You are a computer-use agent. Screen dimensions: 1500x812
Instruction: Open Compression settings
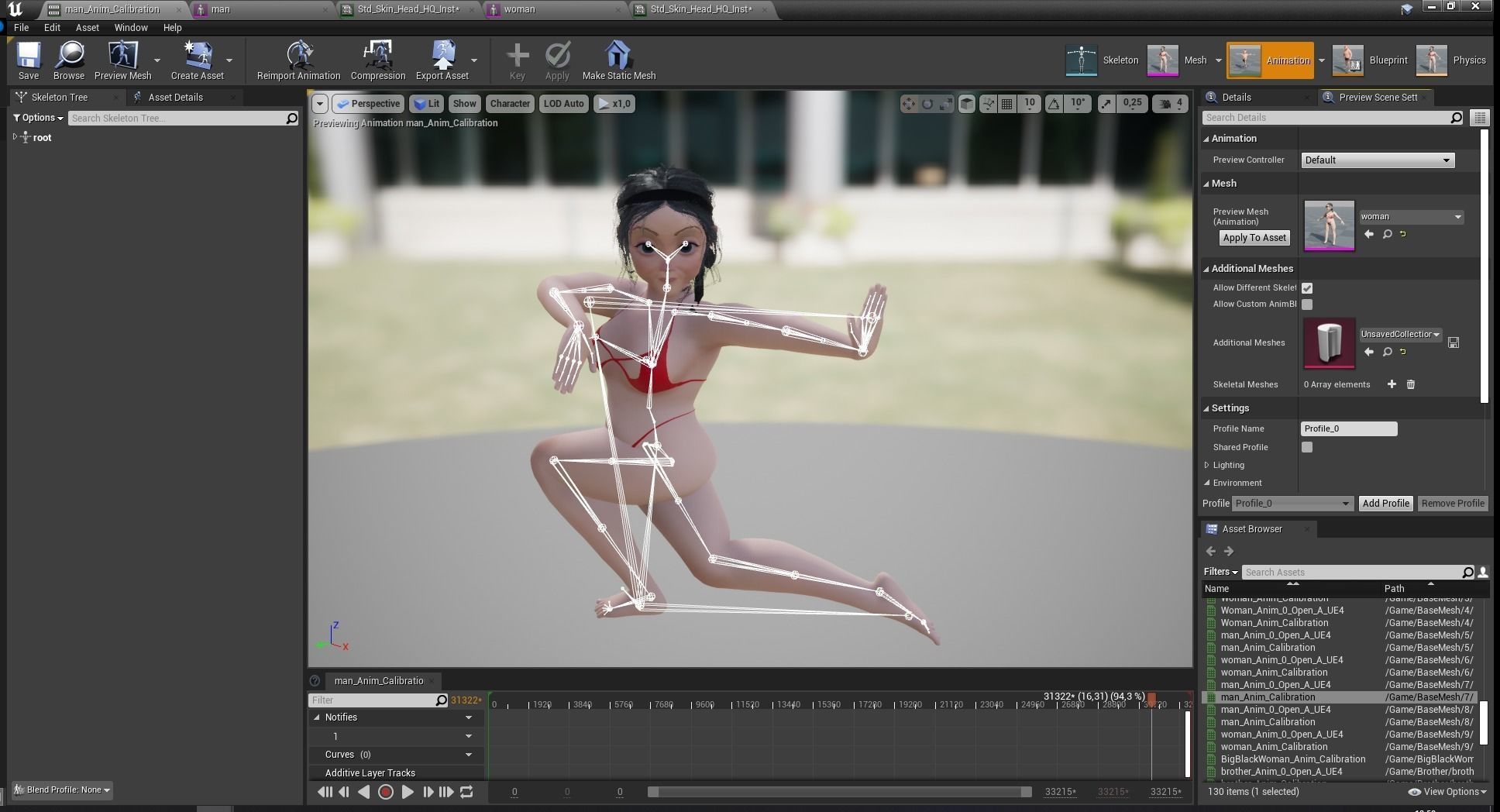(378, 60)
